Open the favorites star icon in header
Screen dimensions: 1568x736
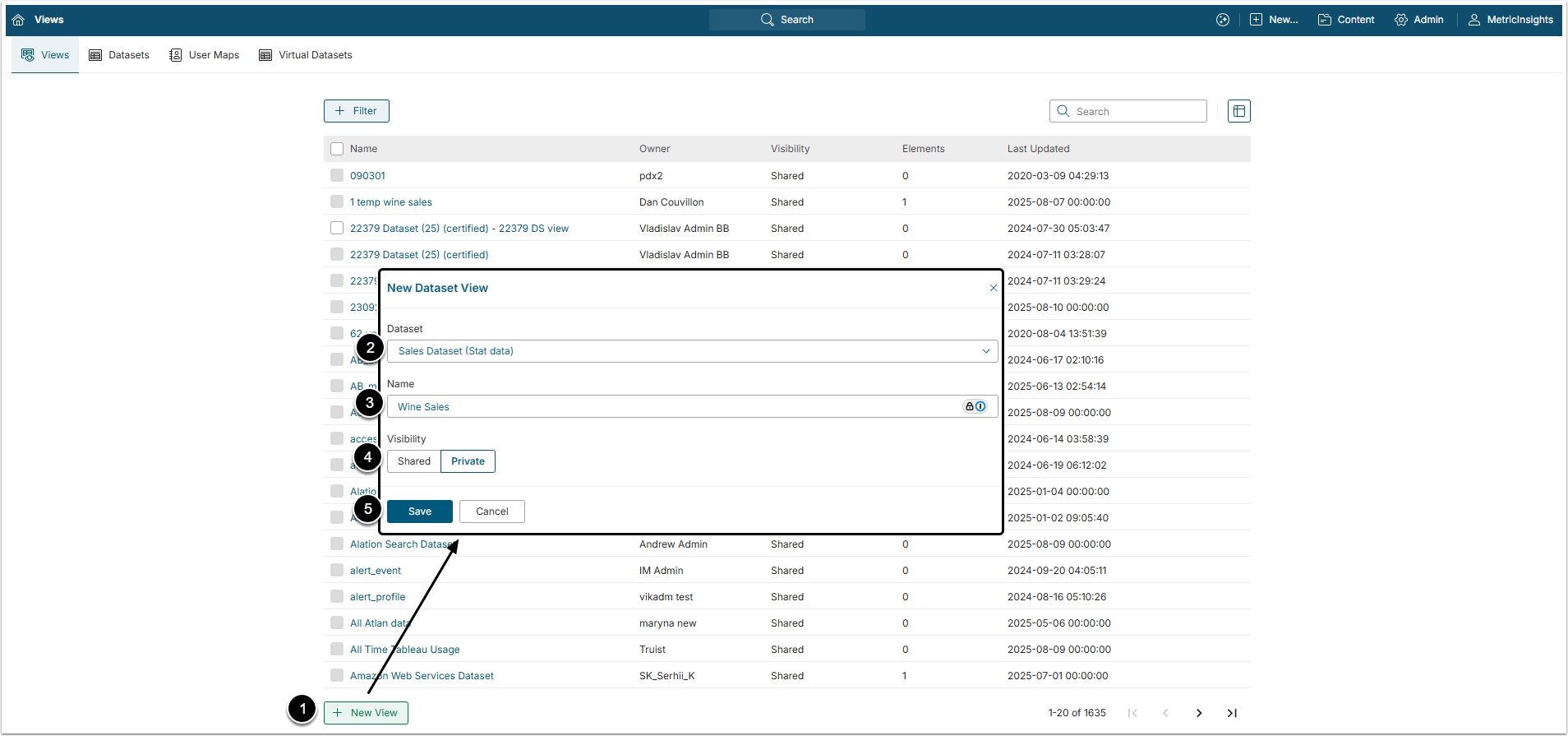[1223, 20]
